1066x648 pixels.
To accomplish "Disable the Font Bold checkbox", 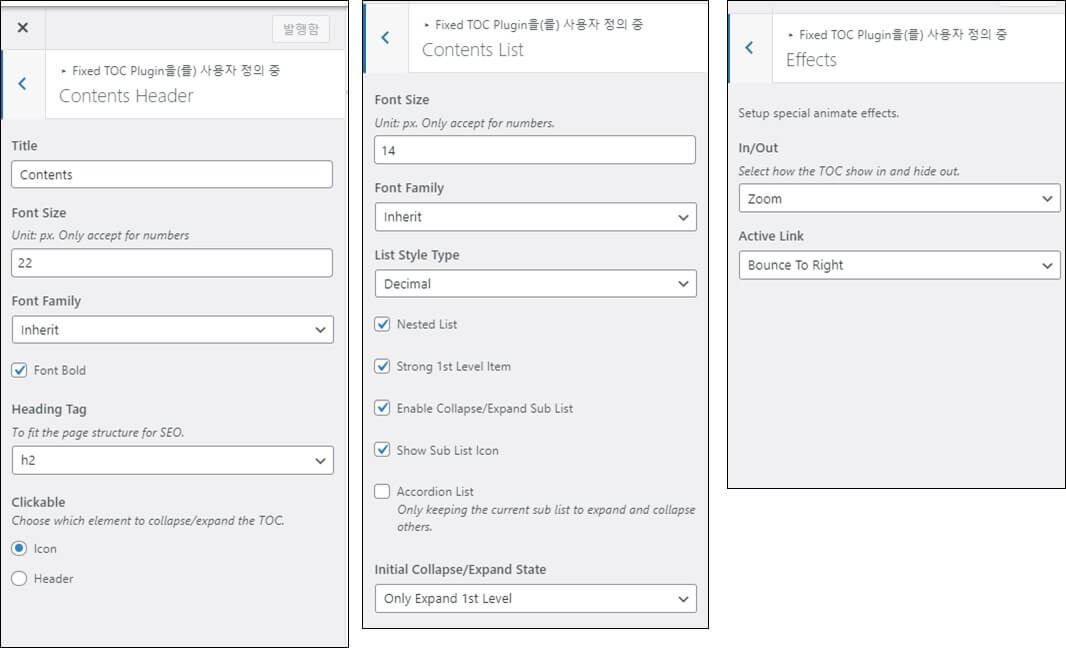I will pyautogui.click(x=19, y=370).
